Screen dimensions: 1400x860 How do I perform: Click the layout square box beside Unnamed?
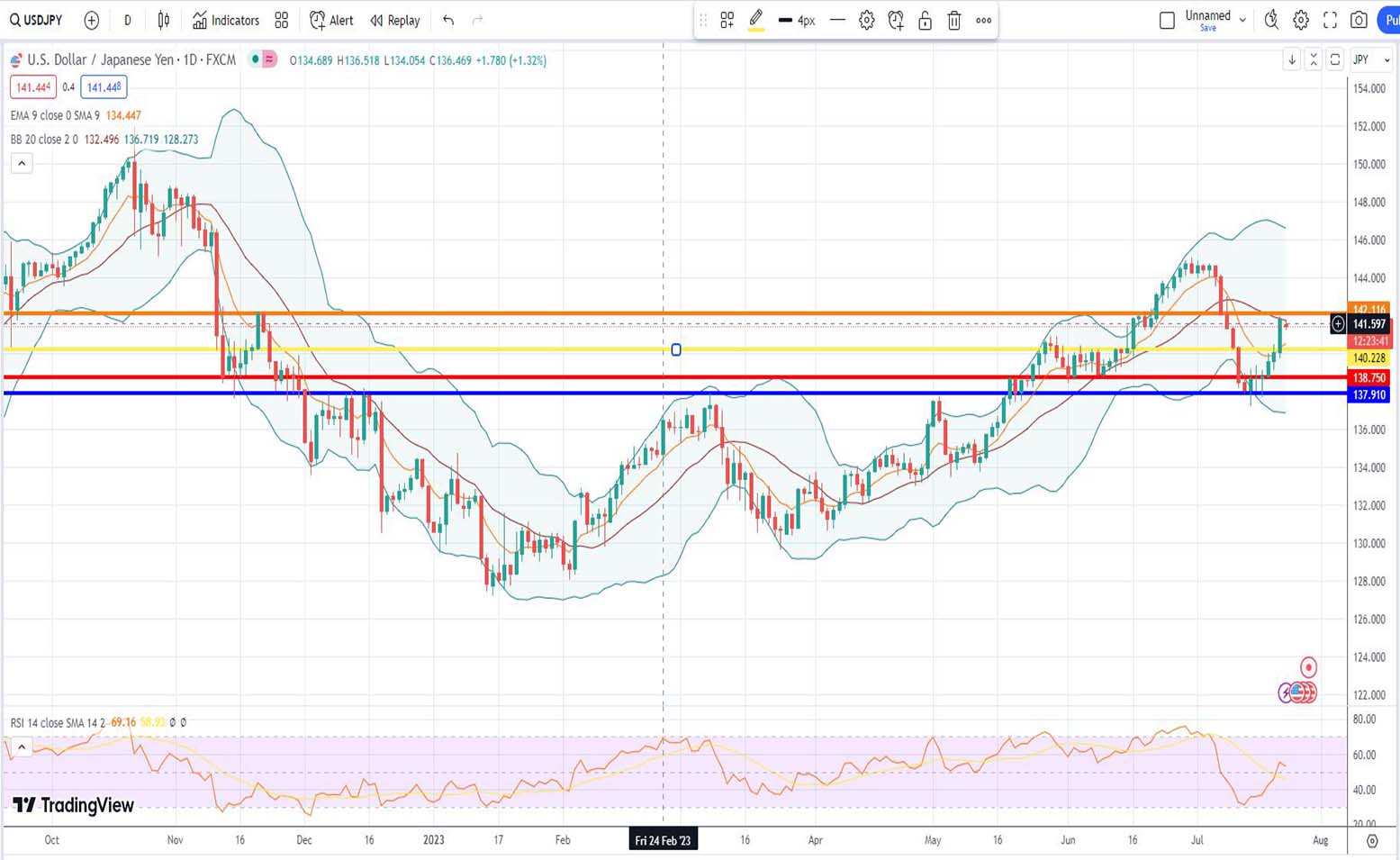click(x=1167, y=20)
